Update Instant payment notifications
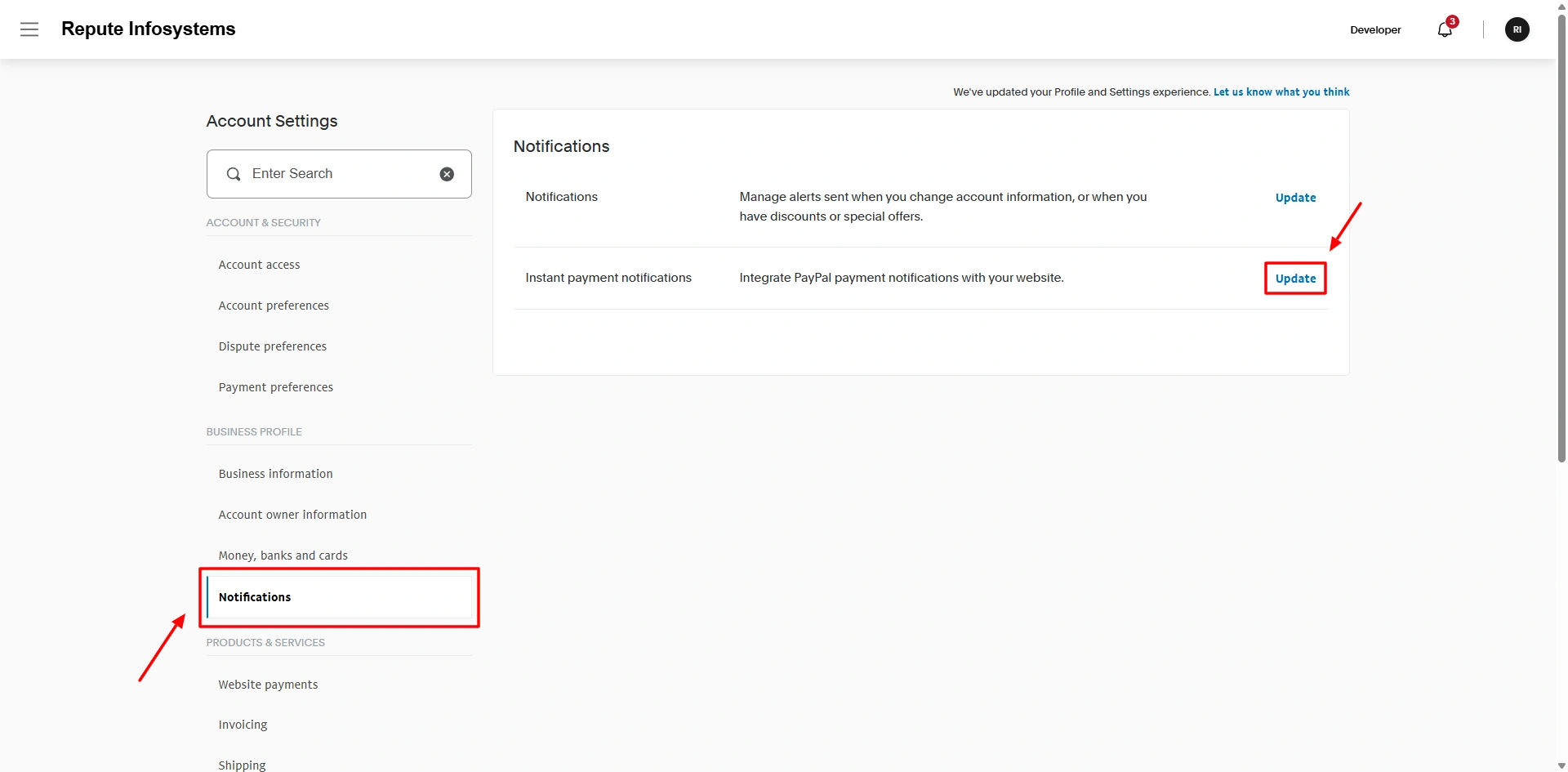Screen dimensions: 1568x772 coord(1295,279)
